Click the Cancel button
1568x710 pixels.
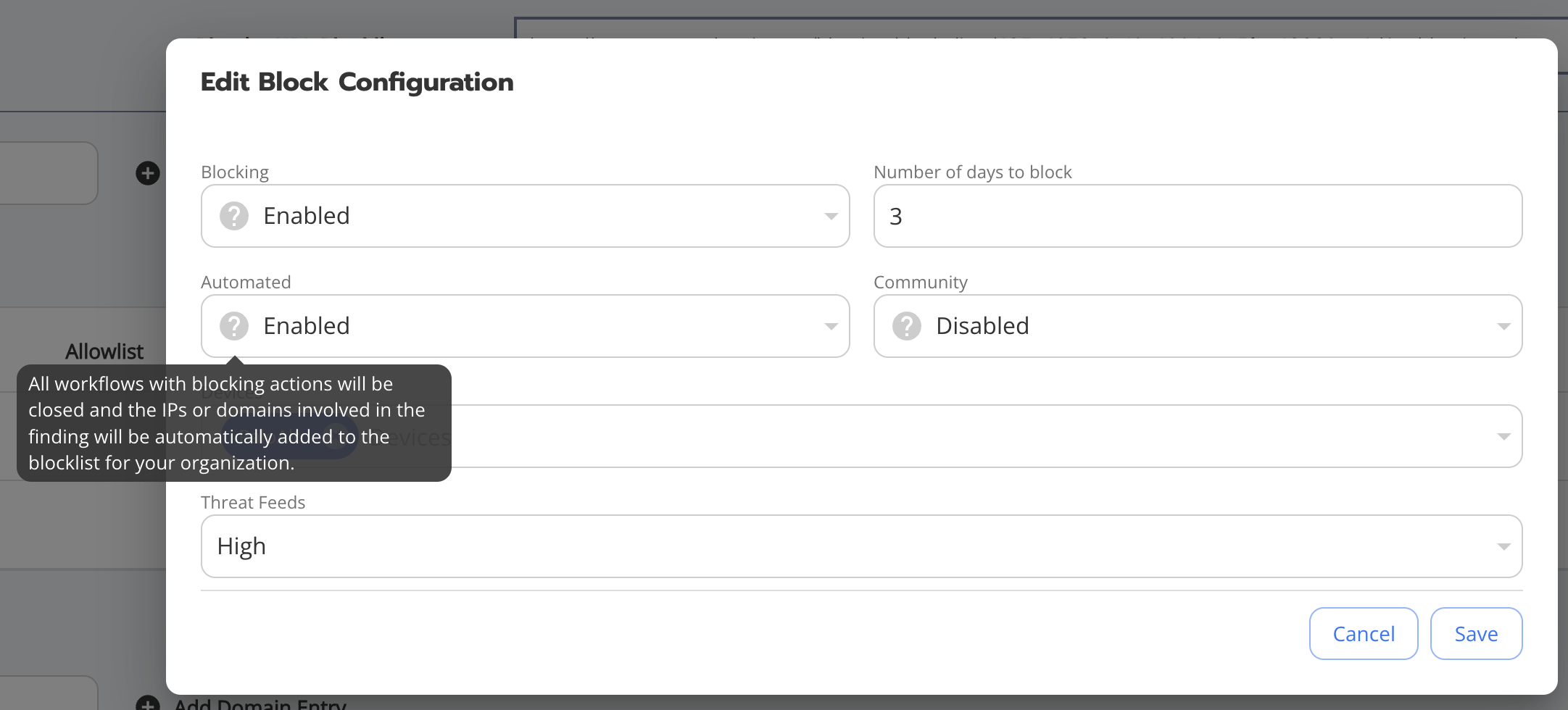(x=1364, y=634)
